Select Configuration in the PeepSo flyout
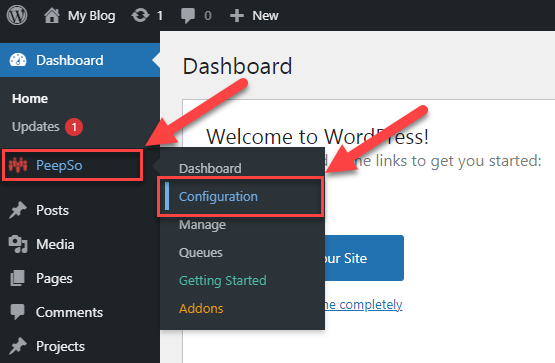Screen dimensions: 555x363 coord(218,196)
